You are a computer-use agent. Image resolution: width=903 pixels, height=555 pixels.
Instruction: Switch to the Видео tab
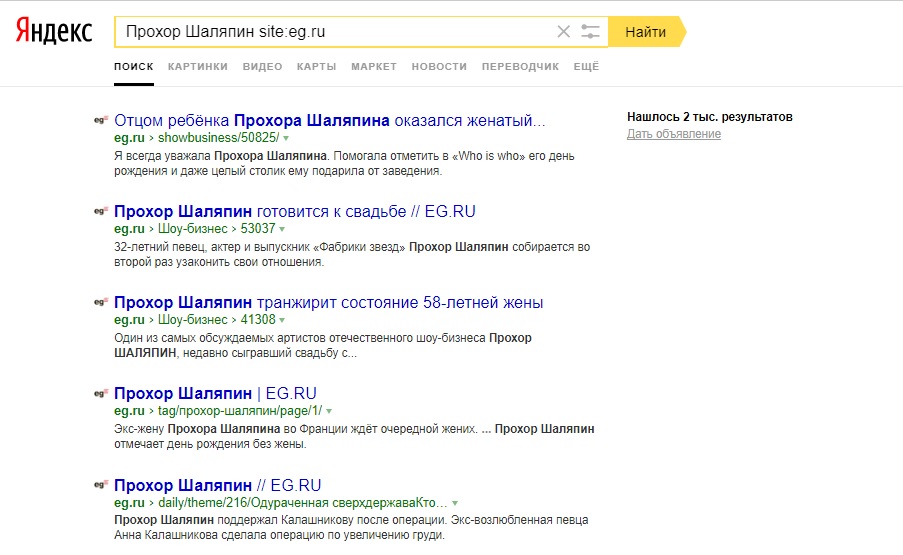(262, 66)
